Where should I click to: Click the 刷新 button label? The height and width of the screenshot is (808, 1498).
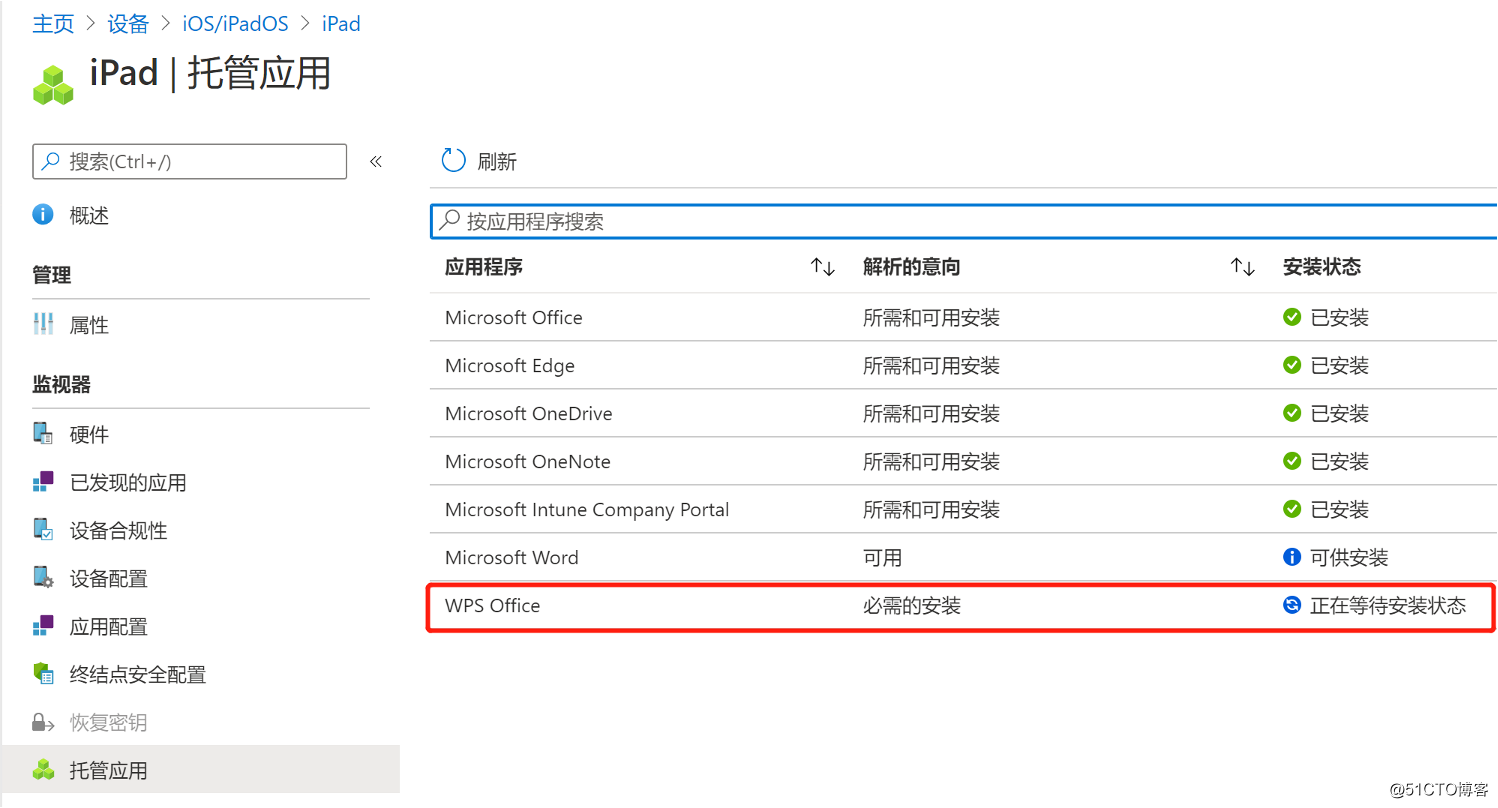497,162
